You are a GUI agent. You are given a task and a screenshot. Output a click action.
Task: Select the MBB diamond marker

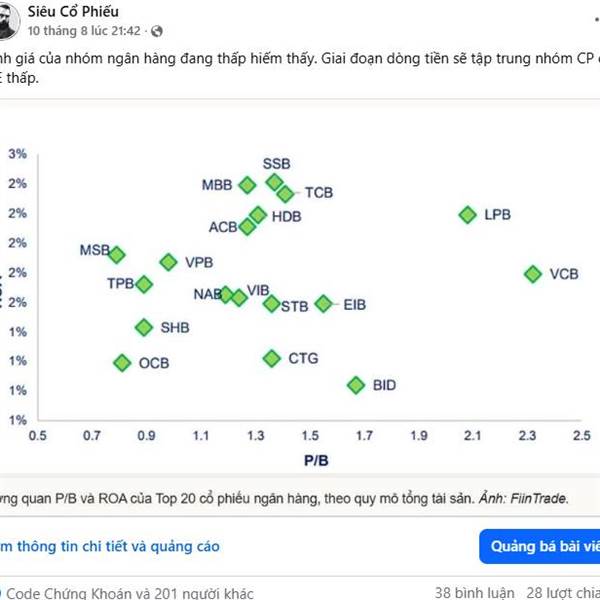247,185
